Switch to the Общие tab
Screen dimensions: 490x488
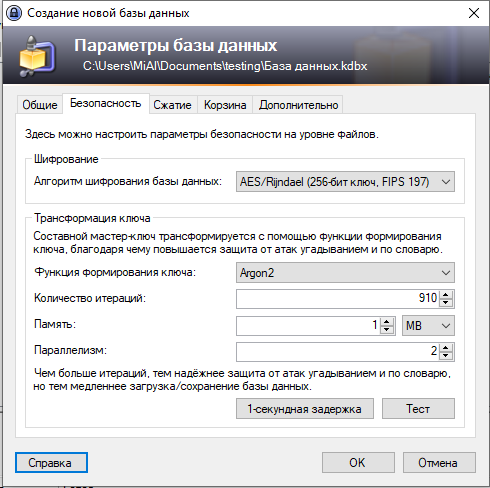pyautogui.click(x=40, y=105)
